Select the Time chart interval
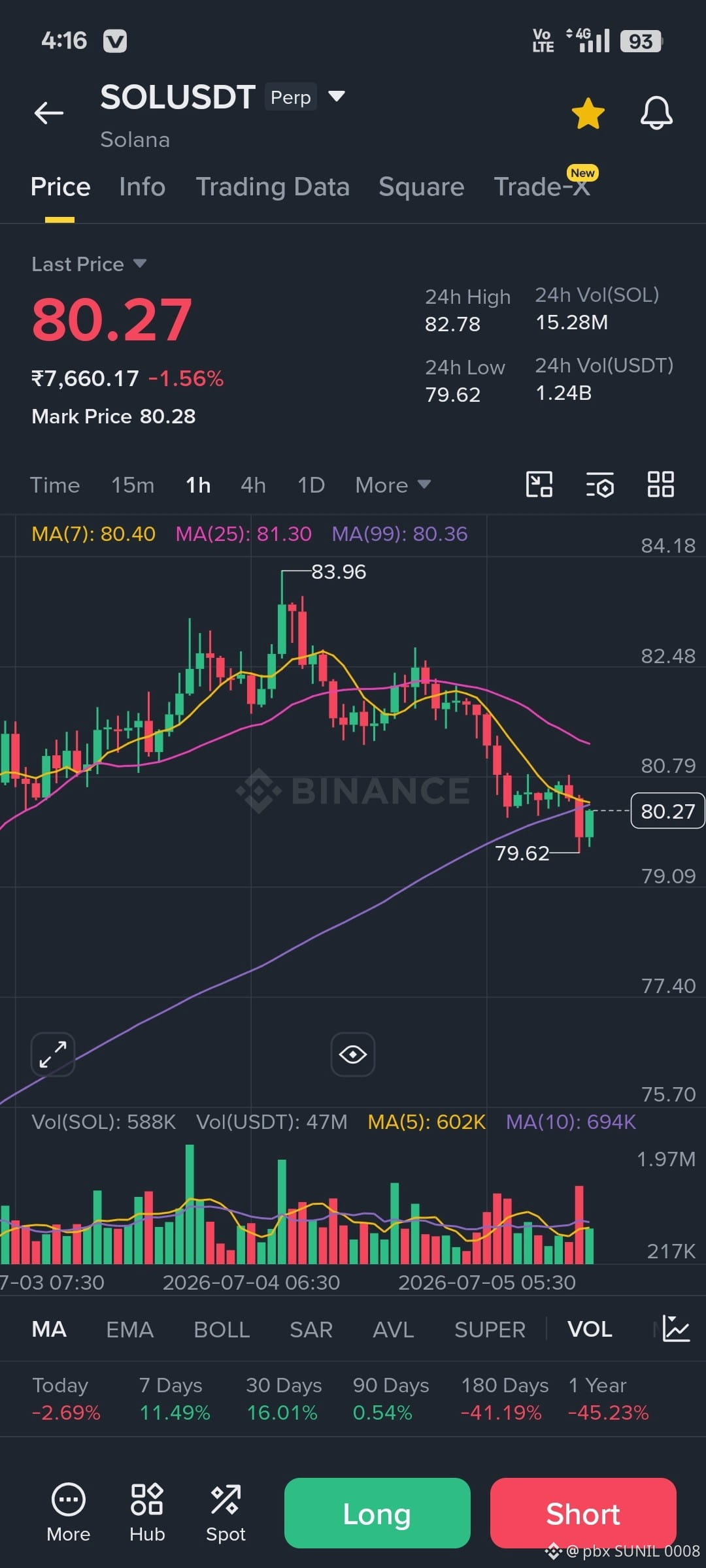This screenshot has height=1568, width=706. click(55, 485)
